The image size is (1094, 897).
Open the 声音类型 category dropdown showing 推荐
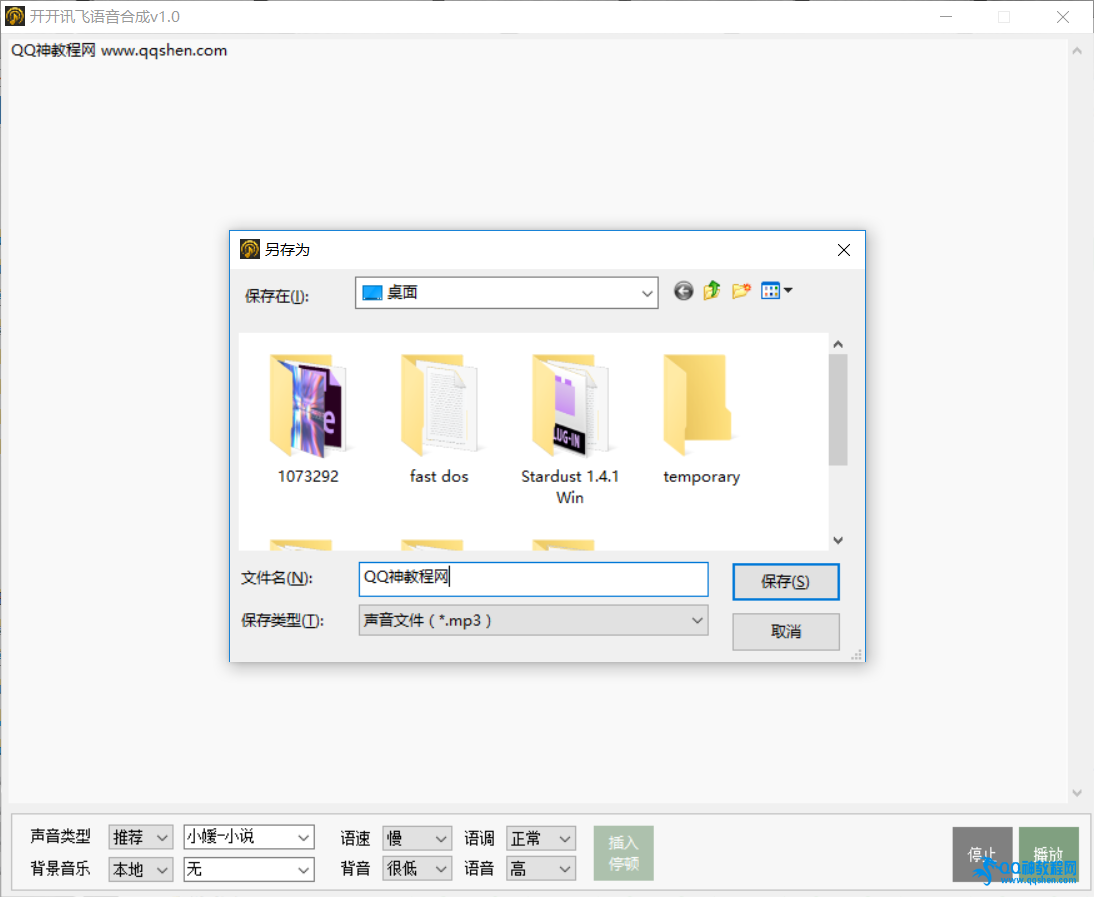click(140, 837)
